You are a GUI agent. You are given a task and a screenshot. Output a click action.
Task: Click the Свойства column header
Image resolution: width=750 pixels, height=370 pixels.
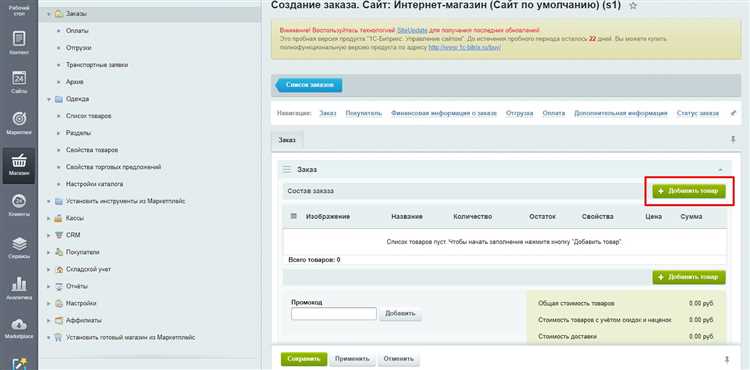click(x=597, y=217)
